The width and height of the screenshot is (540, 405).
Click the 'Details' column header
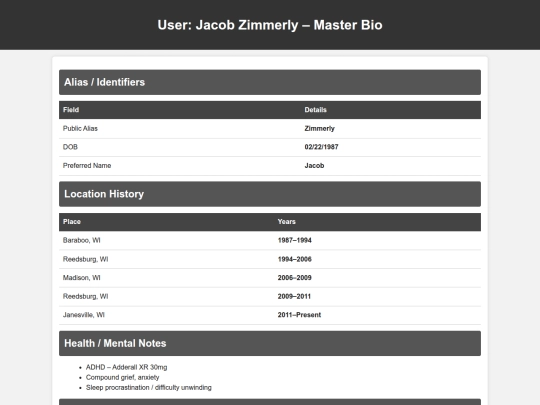click(x=315, y=110)
